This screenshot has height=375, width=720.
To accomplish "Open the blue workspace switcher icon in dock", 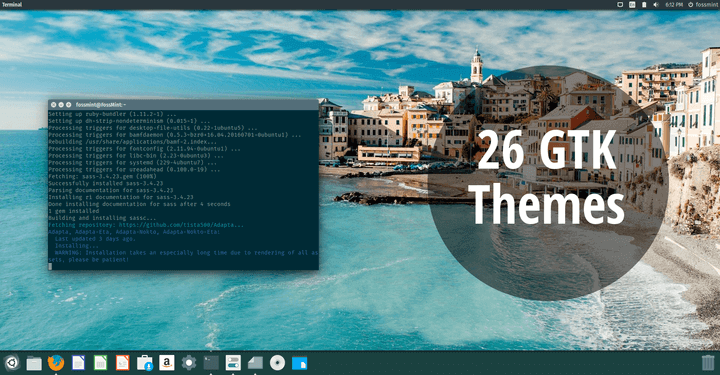I will click(299, 363).
